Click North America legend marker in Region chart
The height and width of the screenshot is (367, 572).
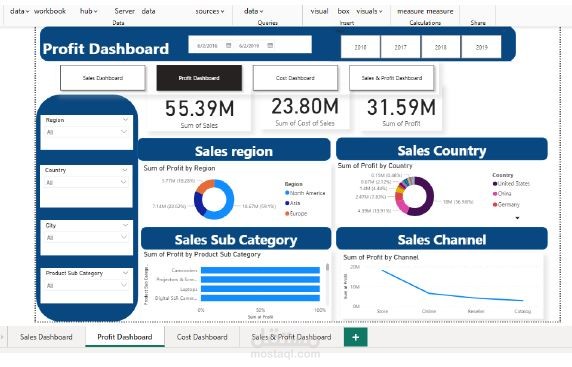287,193
